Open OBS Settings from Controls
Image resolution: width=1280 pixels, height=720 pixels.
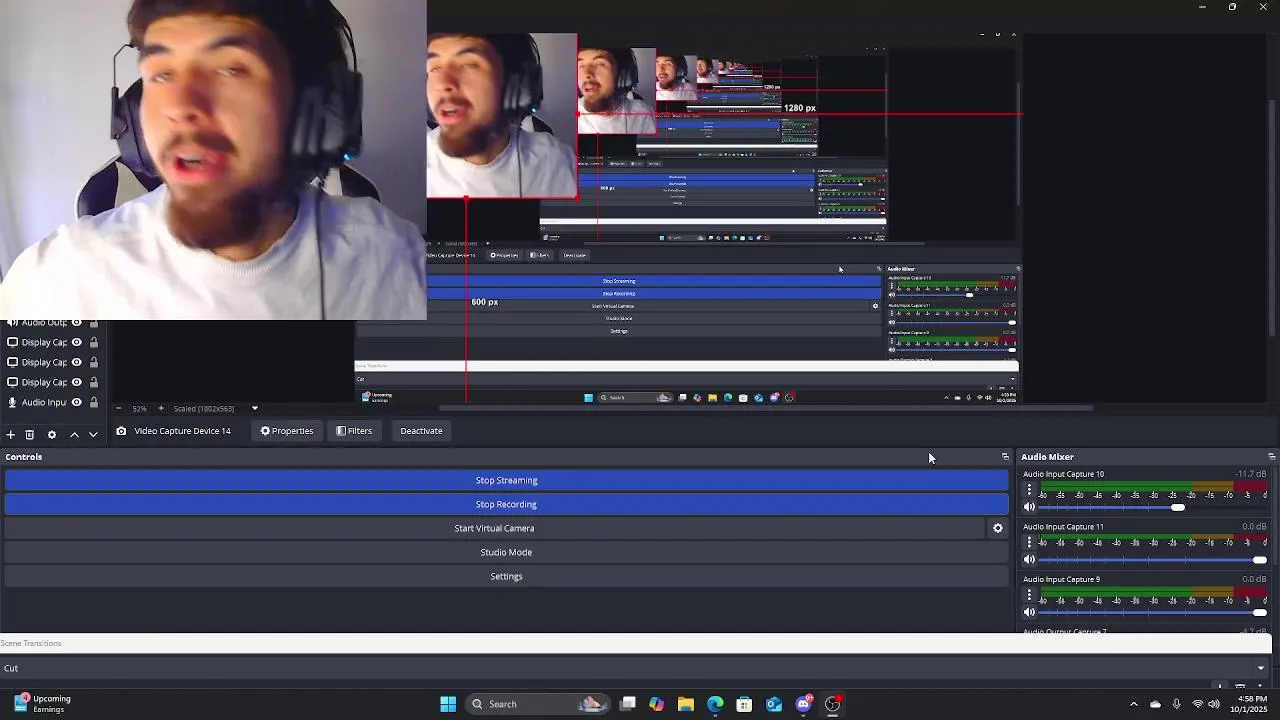tap(506, 576)
